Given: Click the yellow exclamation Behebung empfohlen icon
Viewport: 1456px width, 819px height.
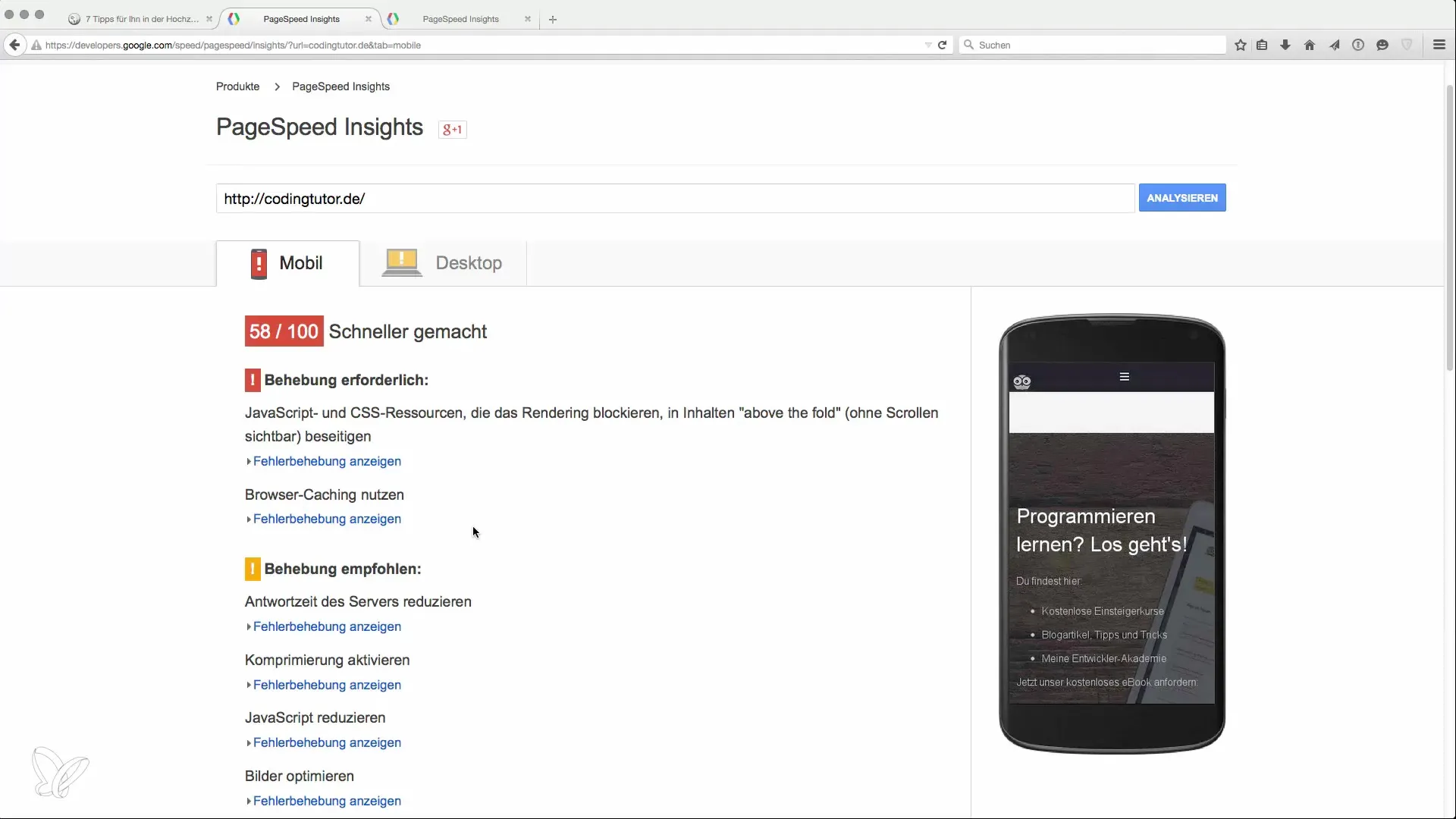Looking at the screenshot, I should [253, 569].
